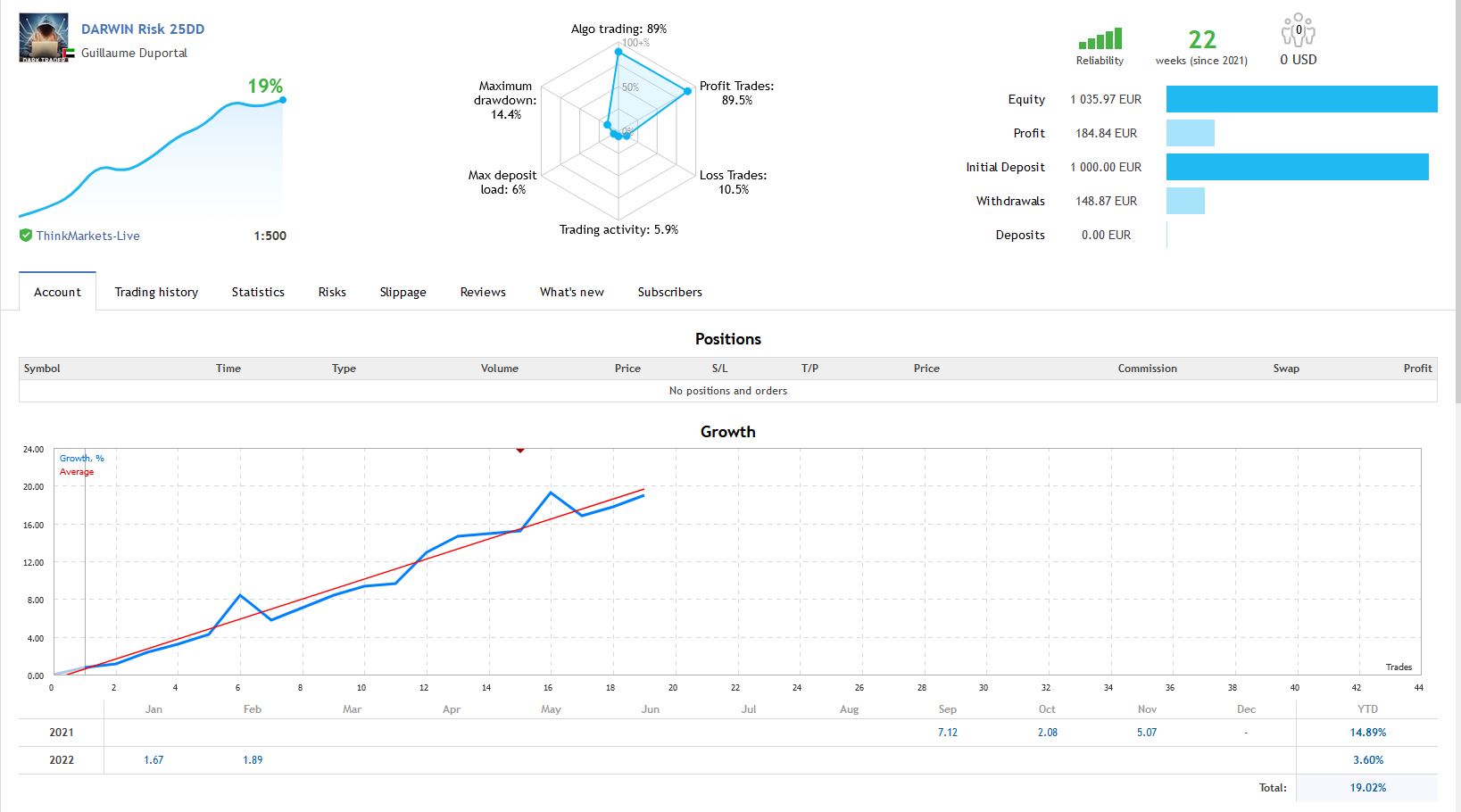View the Subscribers tab
The height and width of the screenshot is (812, 1461).
click(x=669, y=292)
